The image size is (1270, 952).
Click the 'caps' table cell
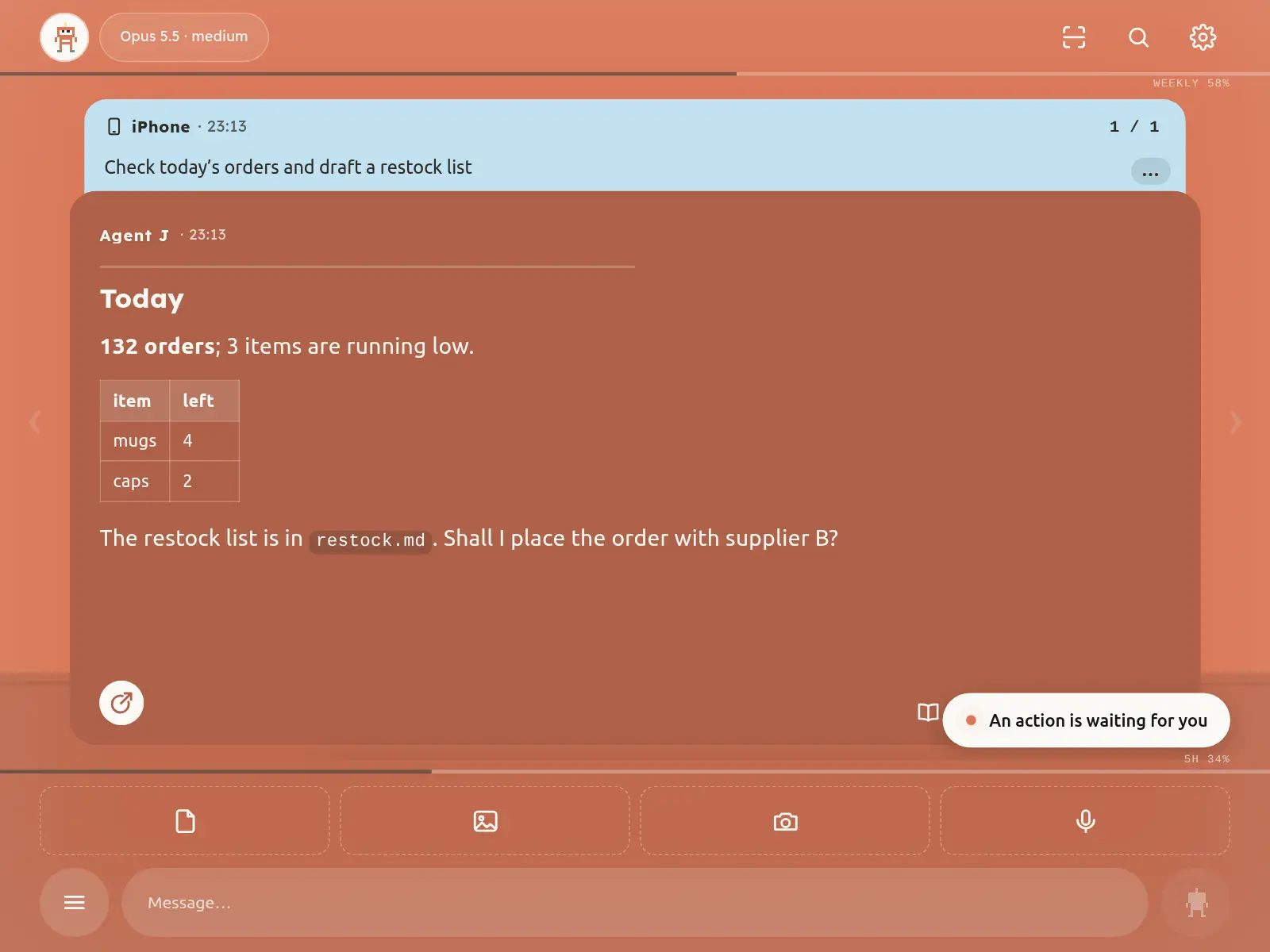click(135, 482)
